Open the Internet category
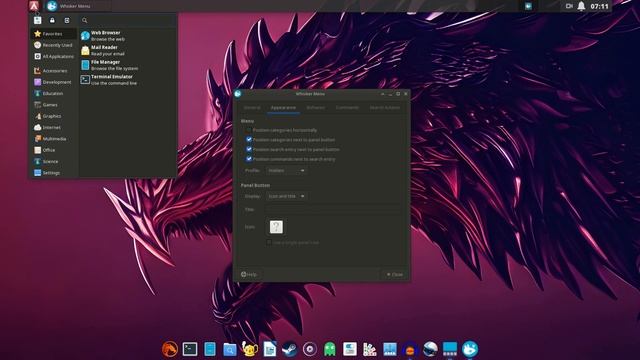The height and width of the screenshot is (360, 640). (53, 127)
